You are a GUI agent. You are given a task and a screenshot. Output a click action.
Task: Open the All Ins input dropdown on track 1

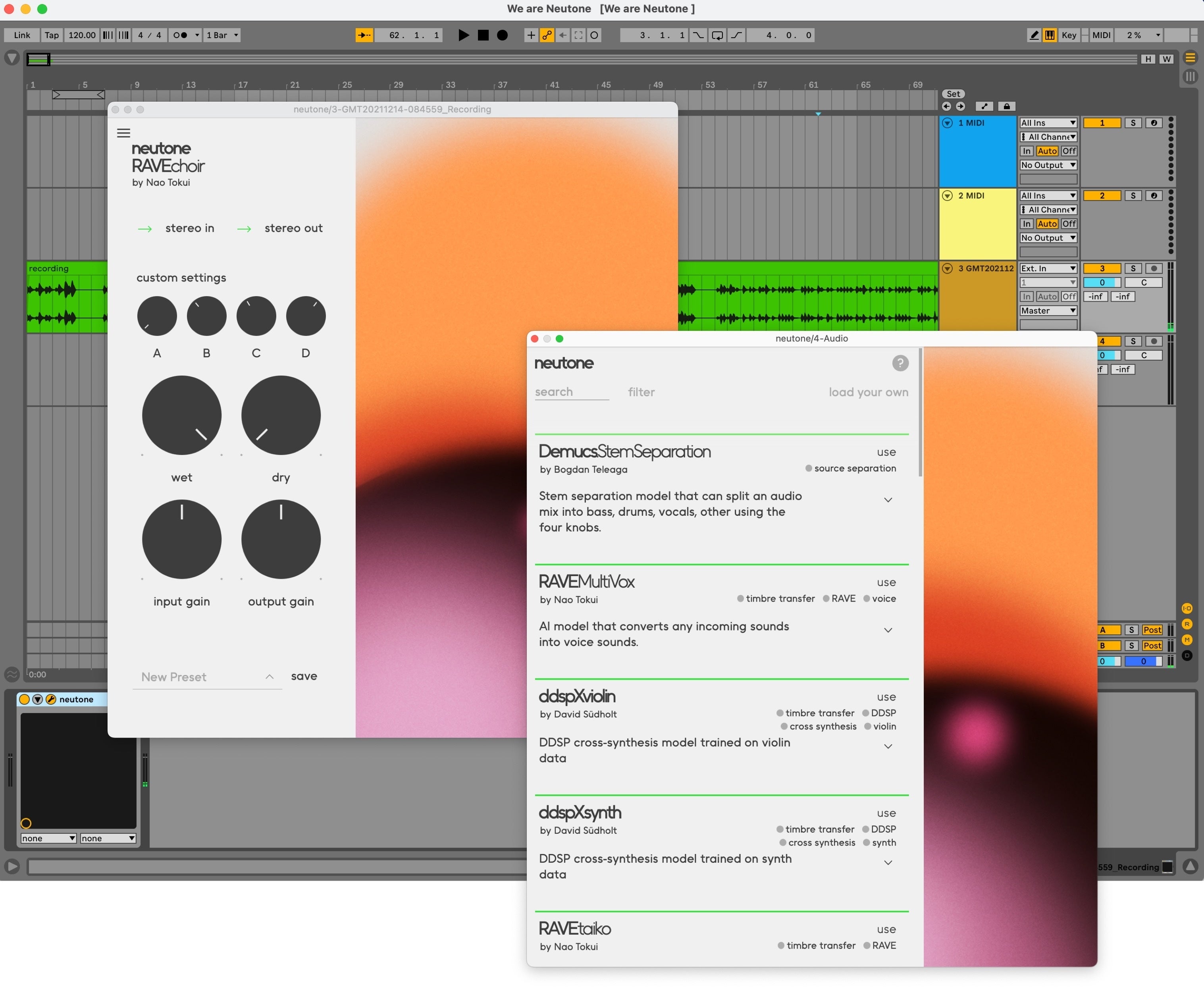coord(1048,123)
